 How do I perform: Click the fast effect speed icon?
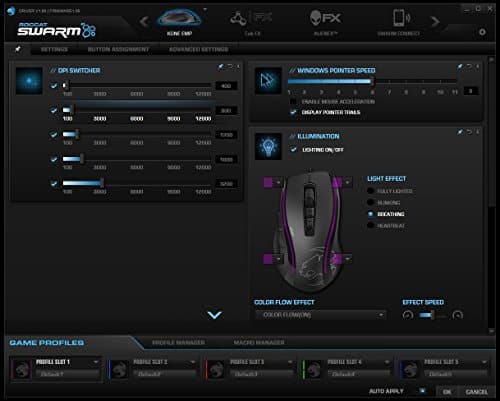pyautogui.click(x=458, y=315)
